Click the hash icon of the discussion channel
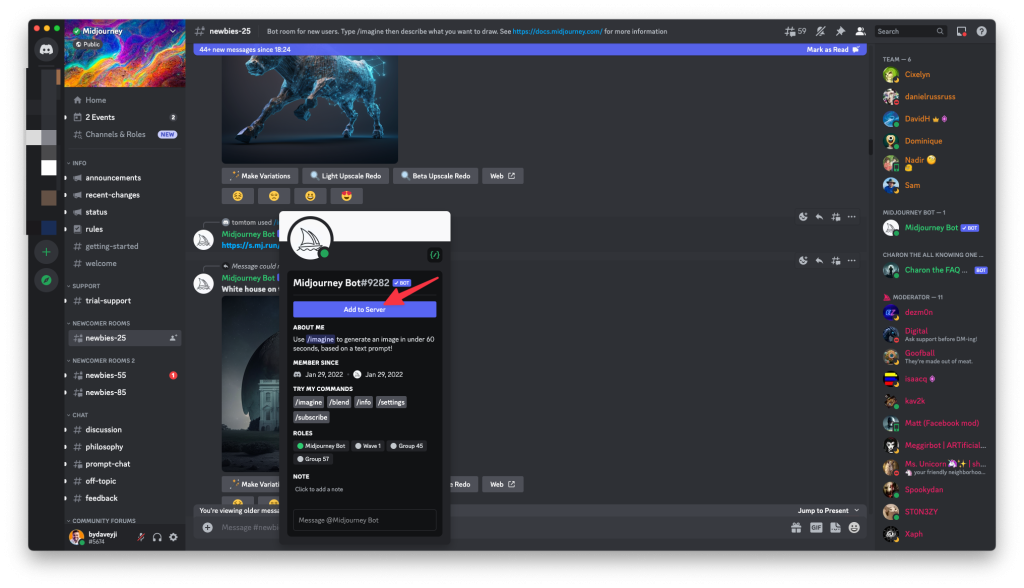This screenshot has width=1024, height=588. [x=78, y=430]
